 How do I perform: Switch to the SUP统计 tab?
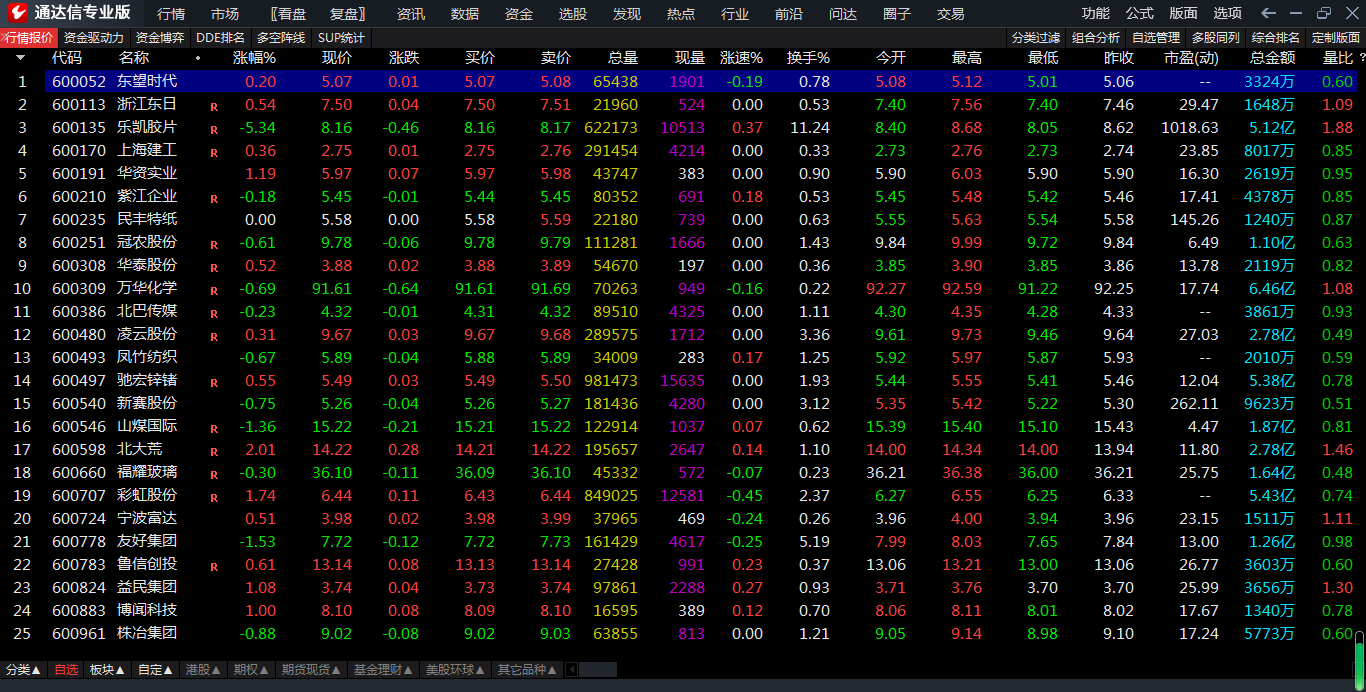point(342,38)
